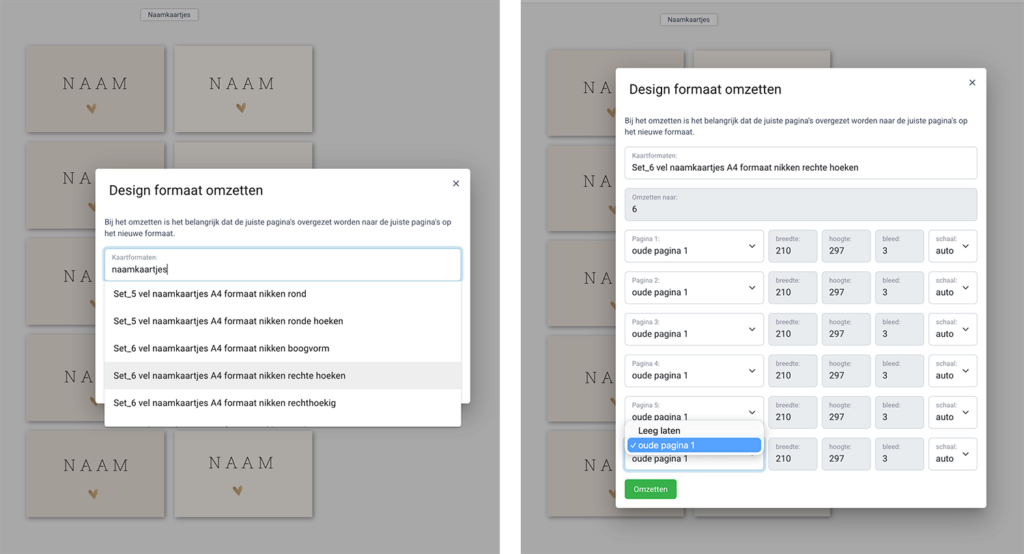1024x554 pixels.
Task: Close the left Design formaat omzetten dialog
Action: coord(456,184)
